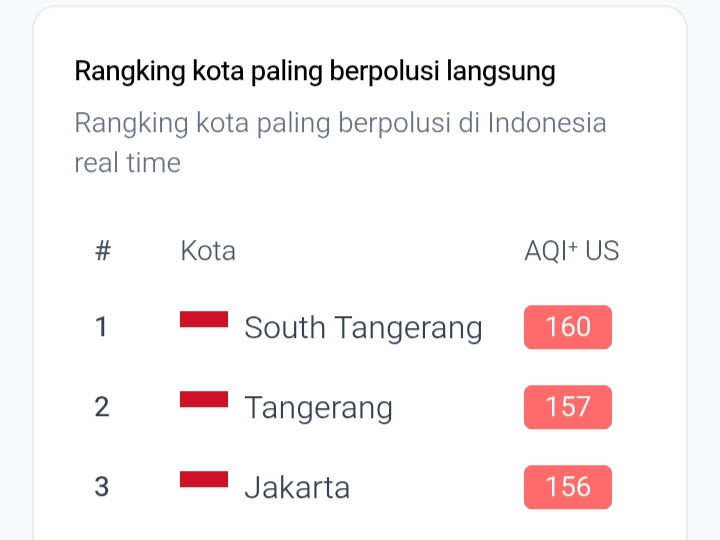
Task: Select the rank number 1
Action: pos(101,327)
